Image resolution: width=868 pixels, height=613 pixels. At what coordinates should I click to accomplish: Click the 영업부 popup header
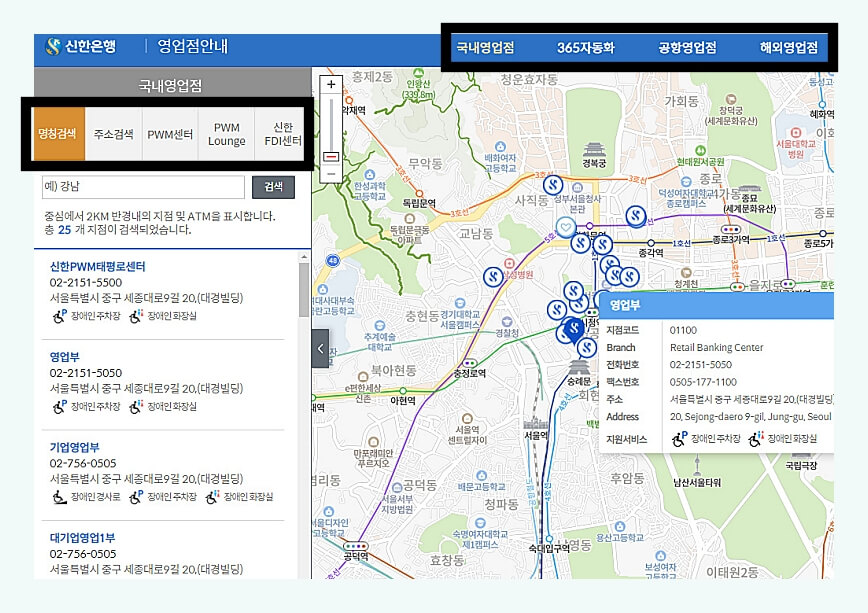click(x=717, y=306)
